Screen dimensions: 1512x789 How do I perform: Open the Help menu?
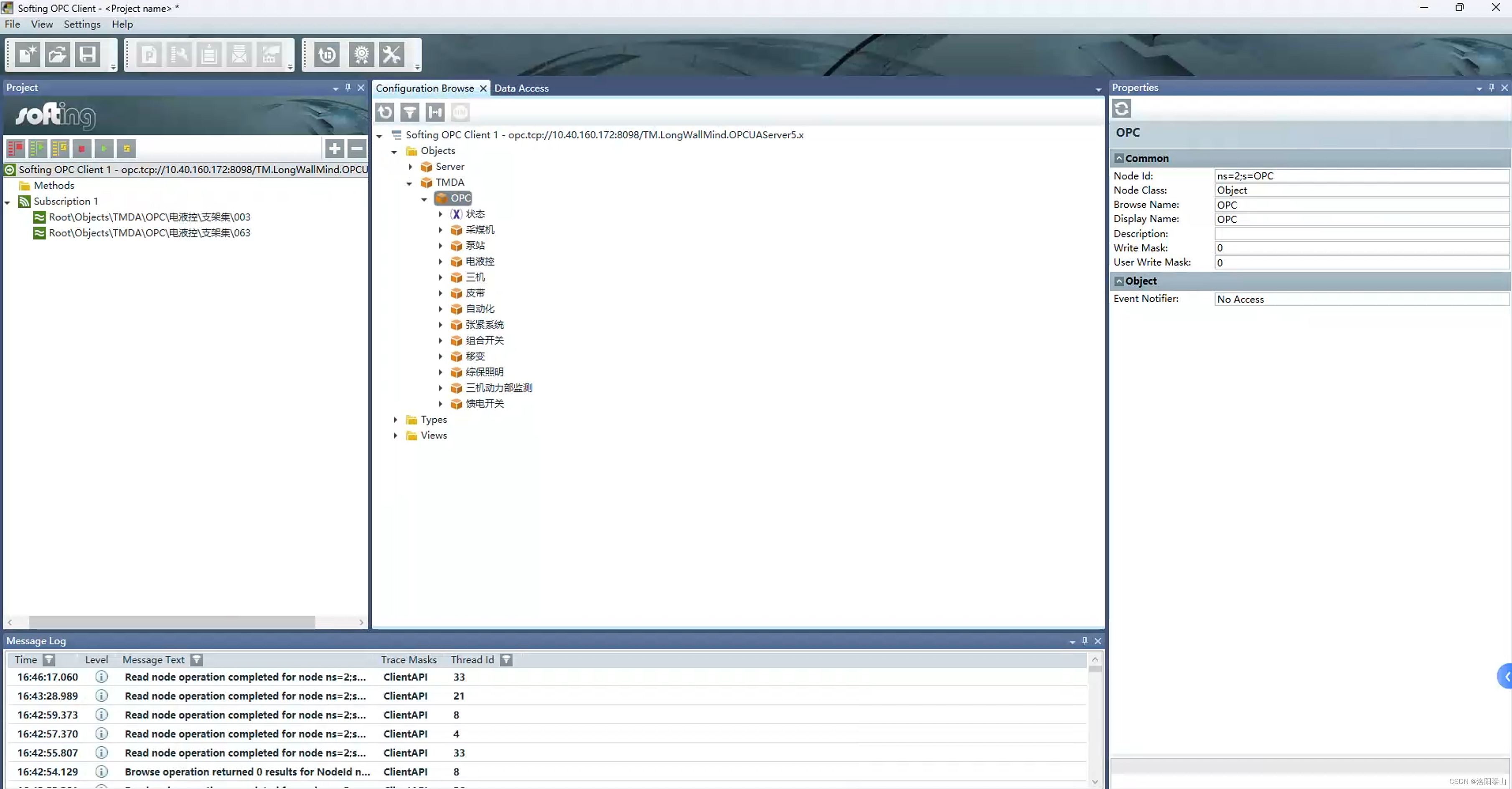click(122, 24)
